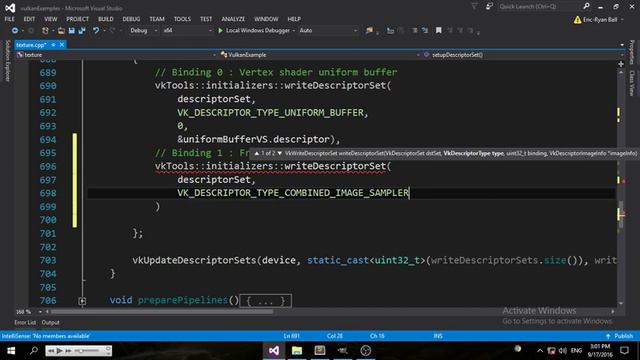
Task: Open File Explorer from the taskbar
Action: click(297, 351)
